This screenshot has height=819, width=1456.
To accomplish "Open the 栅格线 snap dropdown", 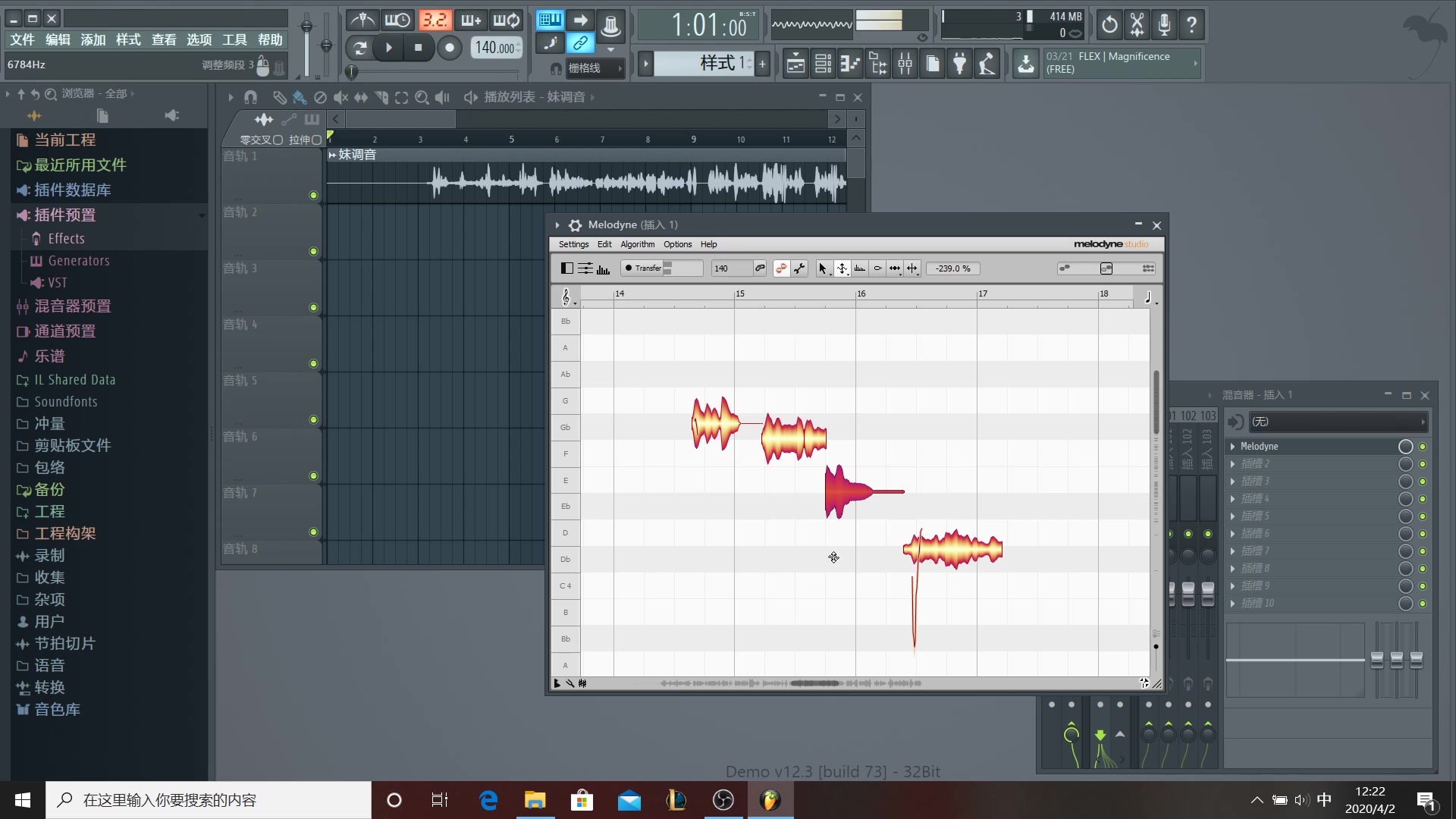I will [x=595, y=68].
